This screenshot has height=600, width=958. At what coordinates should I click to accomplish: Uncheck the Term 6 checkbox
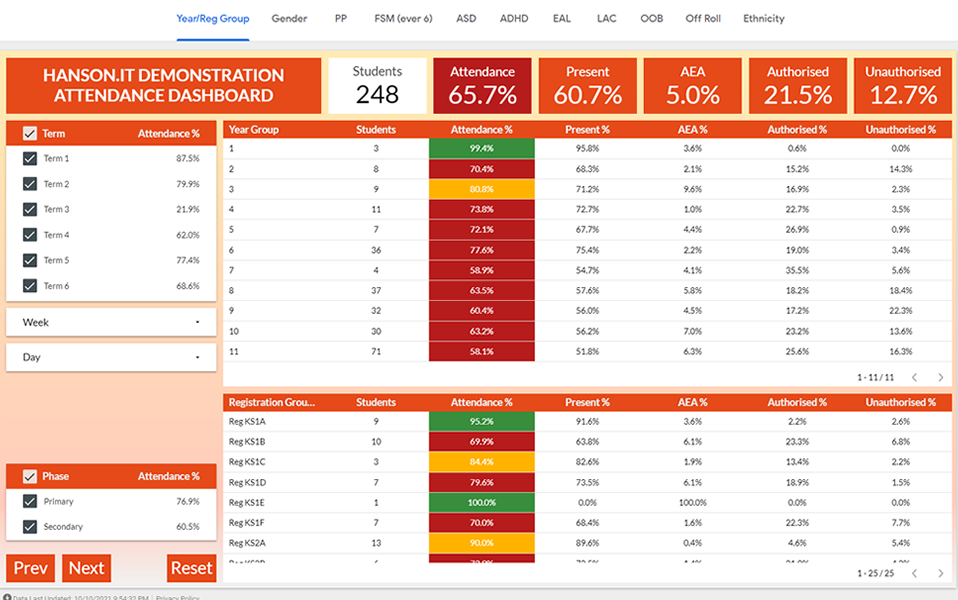point(29,286)
